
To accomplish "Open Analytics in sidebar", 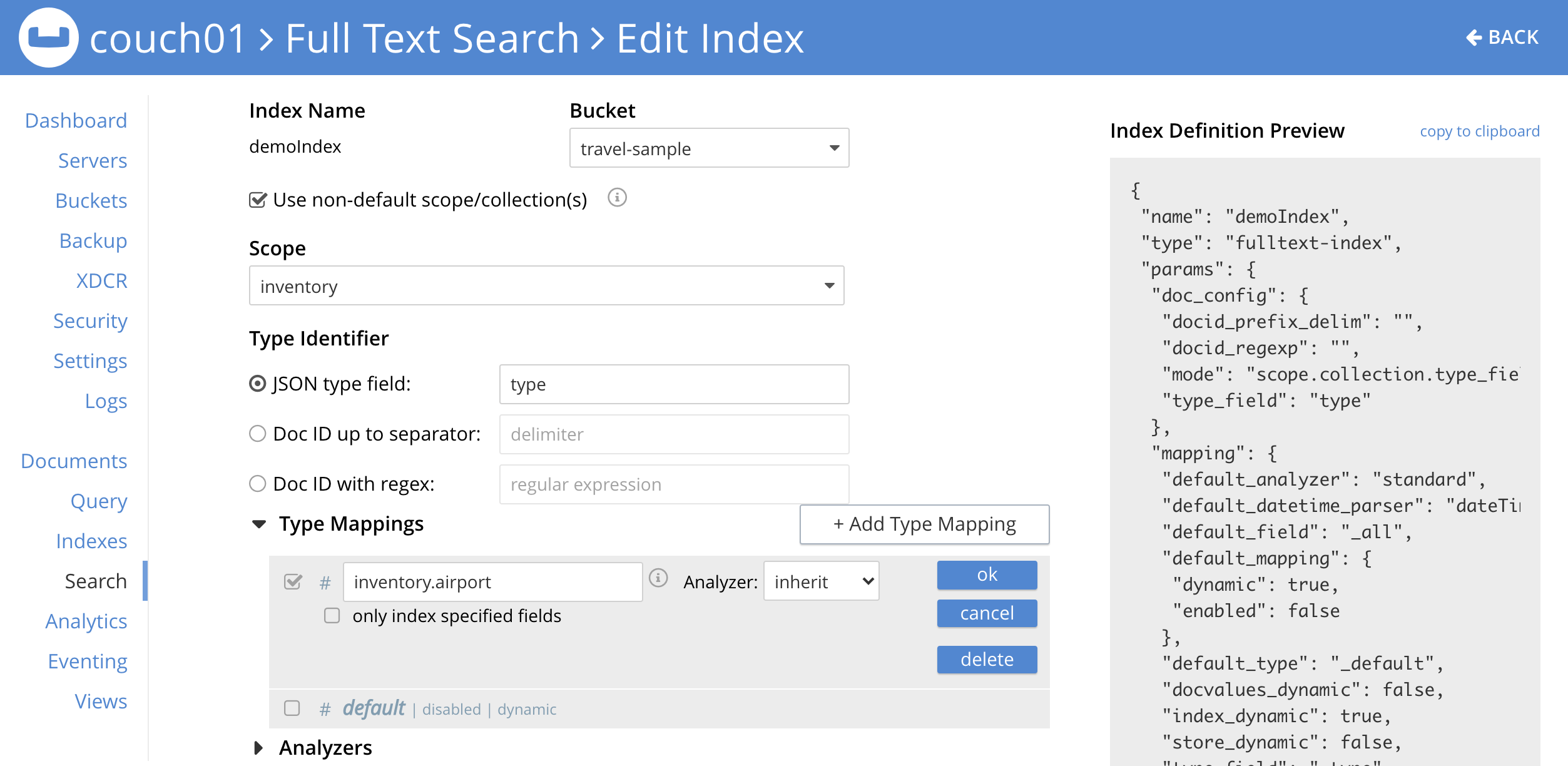I will coord(86,621).
